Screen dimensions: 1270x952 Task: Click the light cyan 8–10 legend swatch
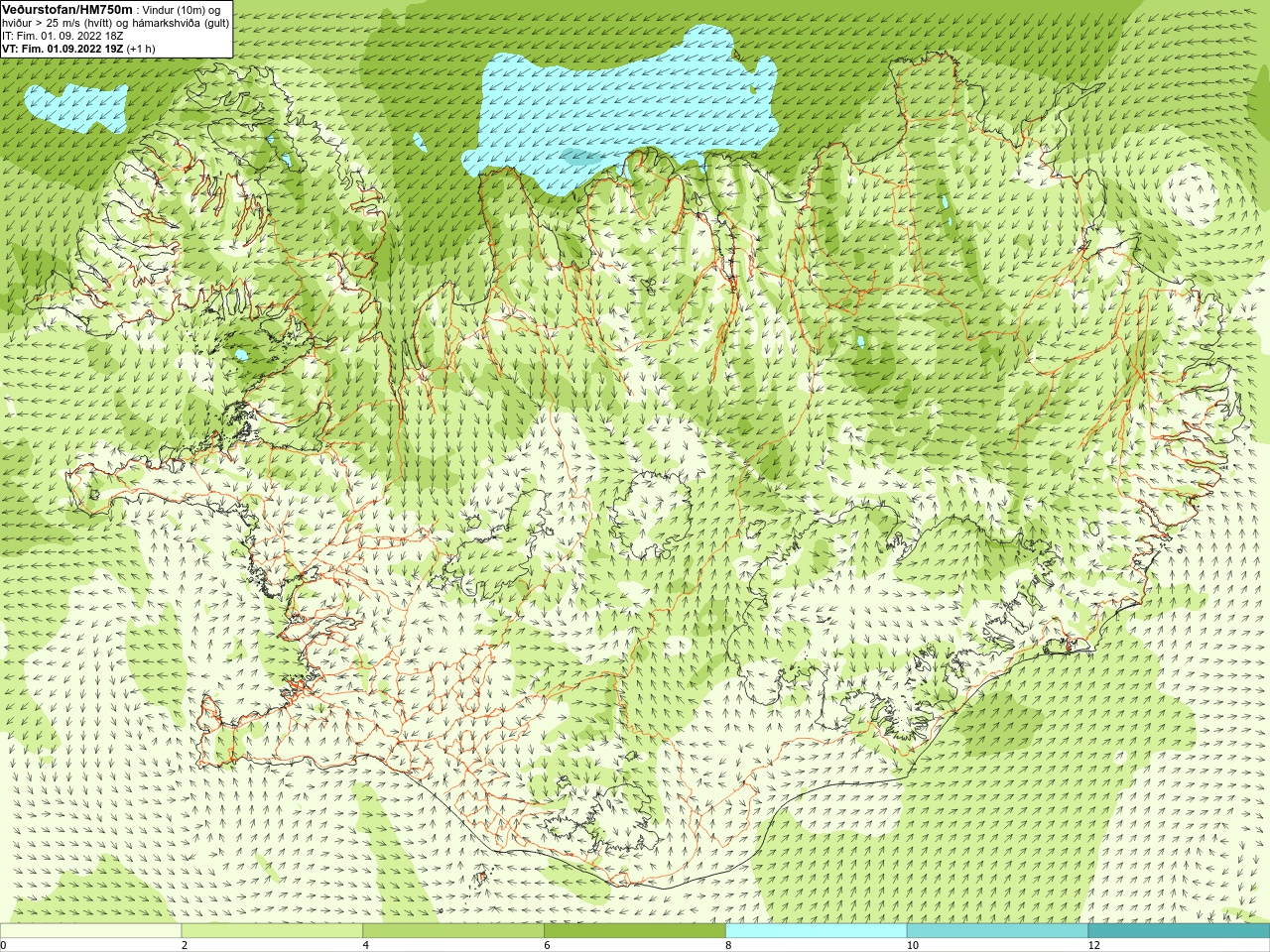point(816,931)
